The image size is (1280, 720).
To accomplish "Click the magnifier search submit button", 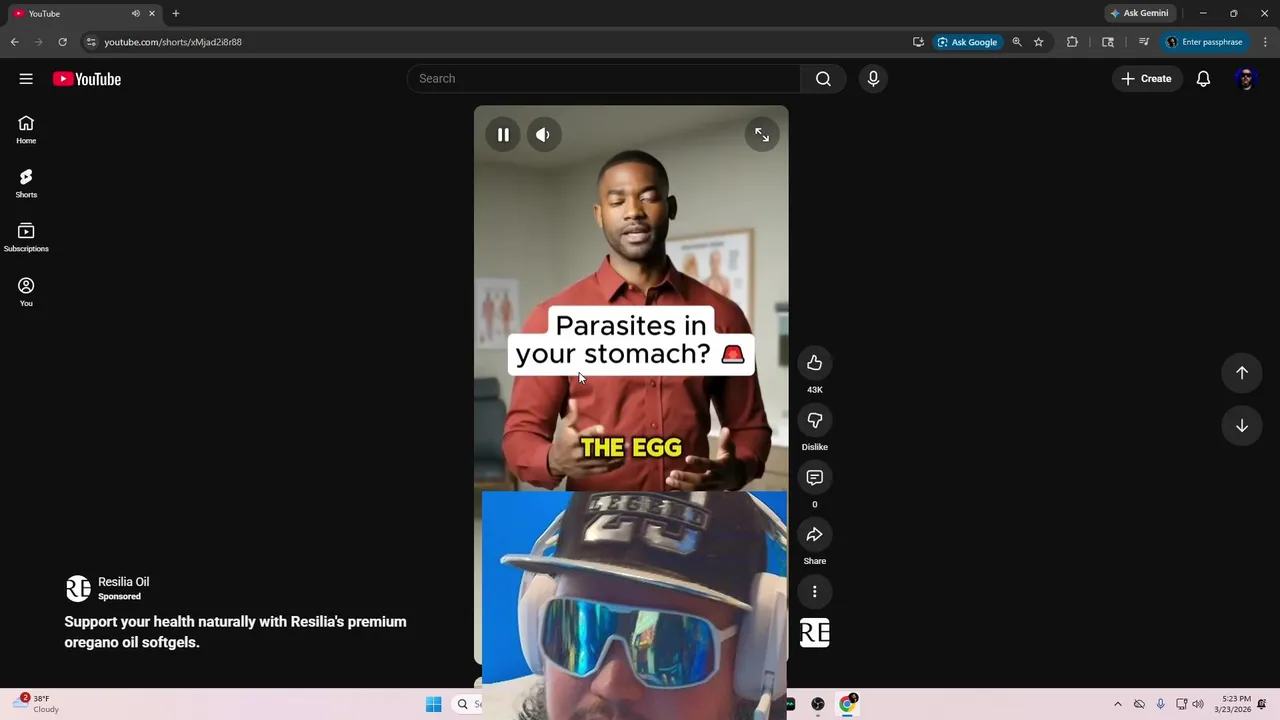I will pyautogui.click(x=823, y=79).
